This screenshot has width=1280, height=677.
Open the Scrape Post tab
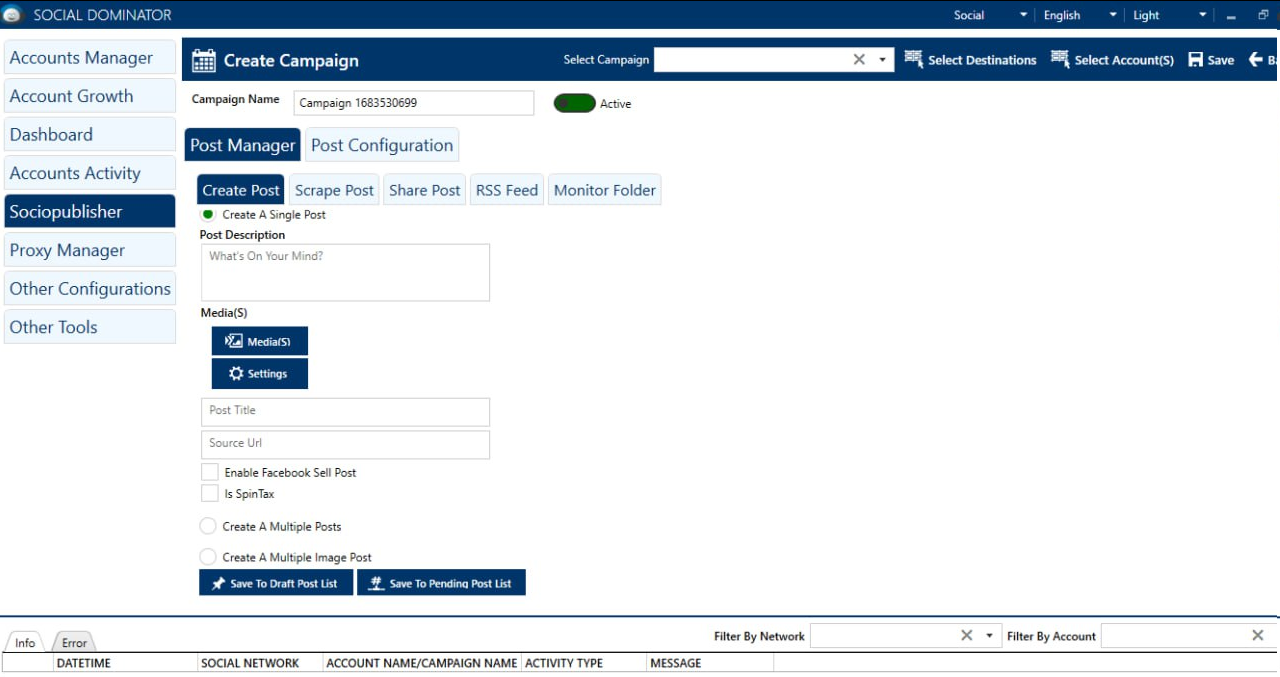[x=334, y=190]
